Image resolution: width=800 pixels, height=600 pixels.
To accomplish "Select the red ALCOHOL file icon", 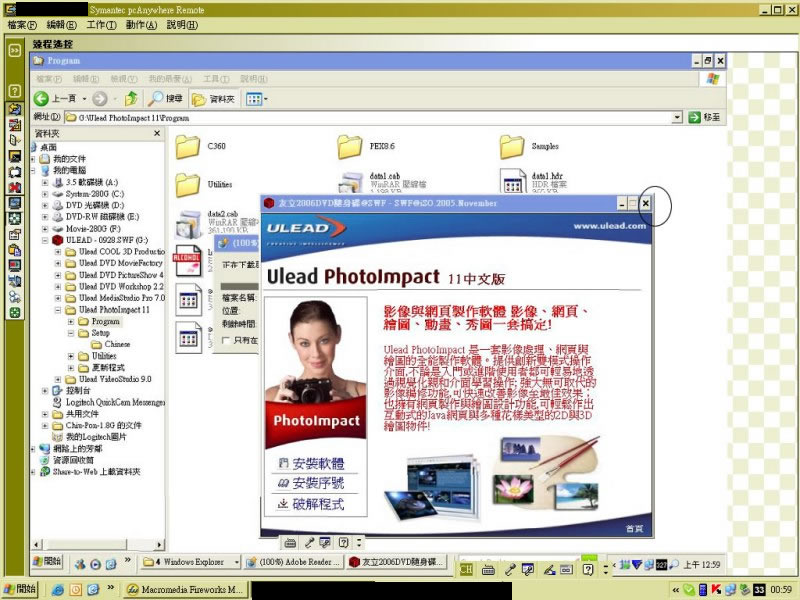I will pyautogui.click(x=188, y=261).
